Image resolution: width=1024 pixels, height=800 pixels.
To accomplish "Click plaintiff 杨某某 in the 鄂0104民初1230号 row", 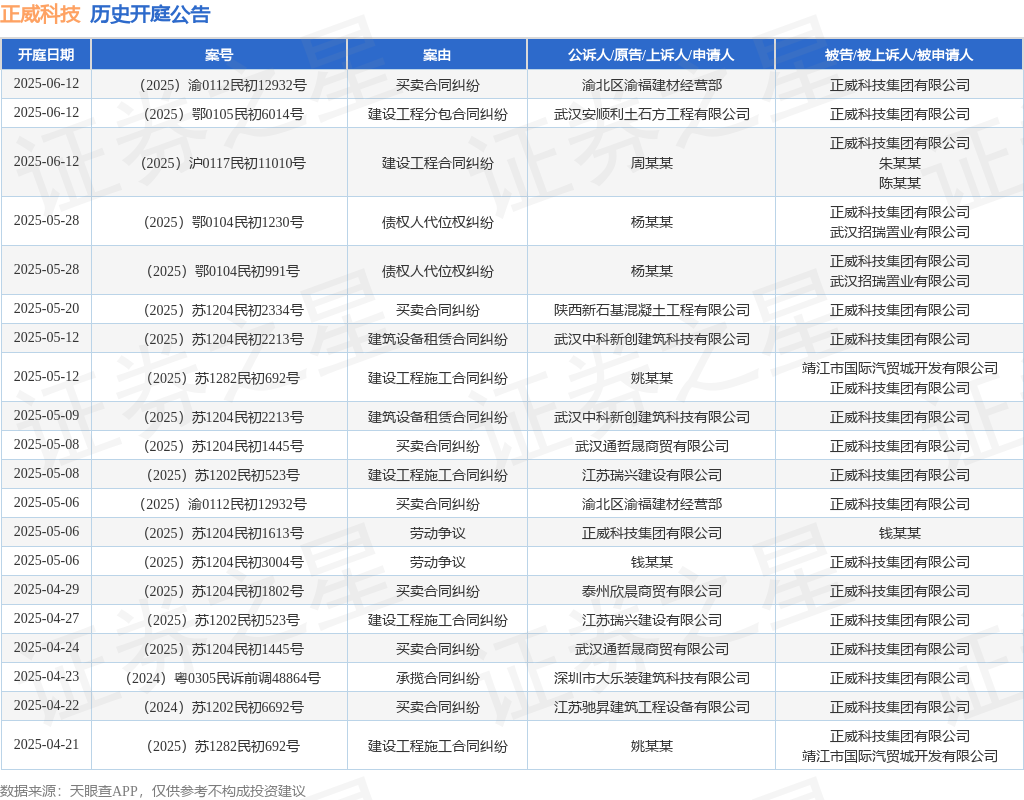I will click(x=652, y=222).
